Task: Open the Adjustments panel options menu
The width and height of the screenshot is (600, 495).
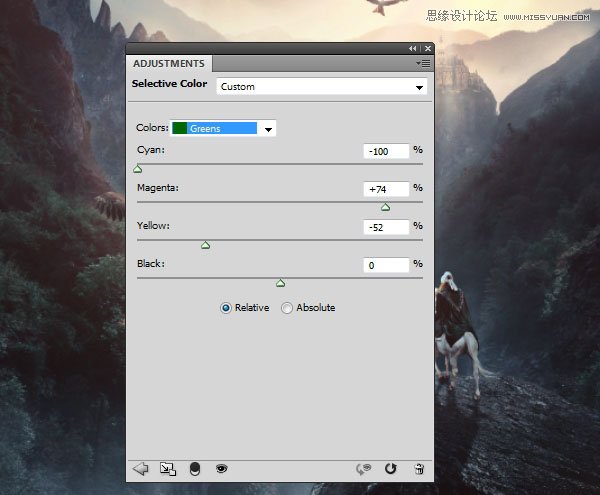Action: (x=423, y=64)
